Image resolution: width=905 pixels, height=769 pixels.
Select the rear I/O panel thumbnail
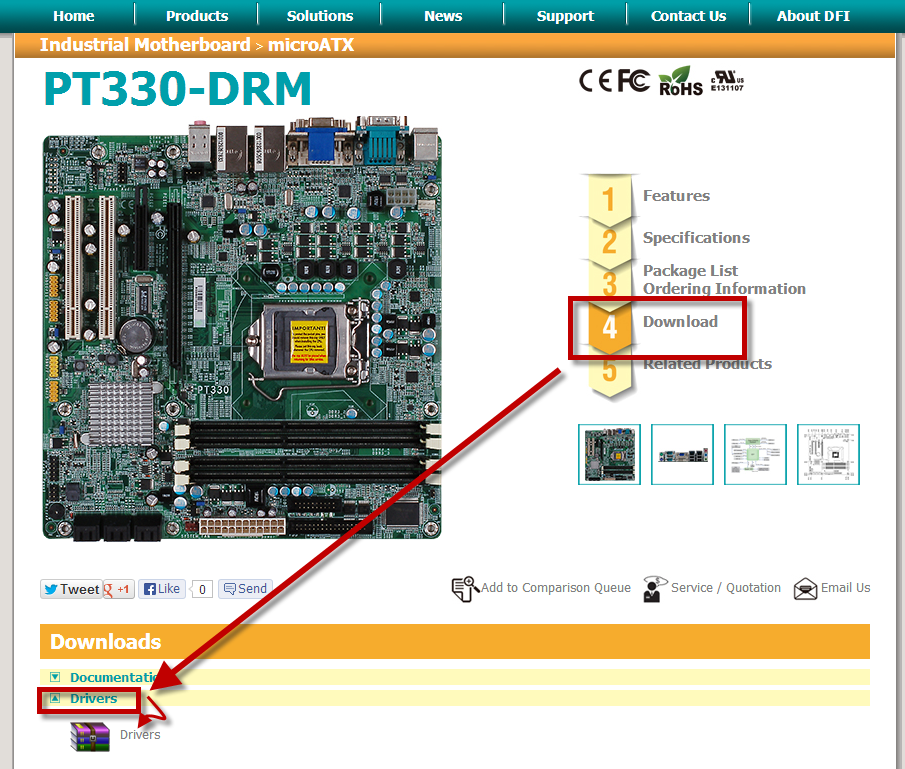(x=682, y=454)
